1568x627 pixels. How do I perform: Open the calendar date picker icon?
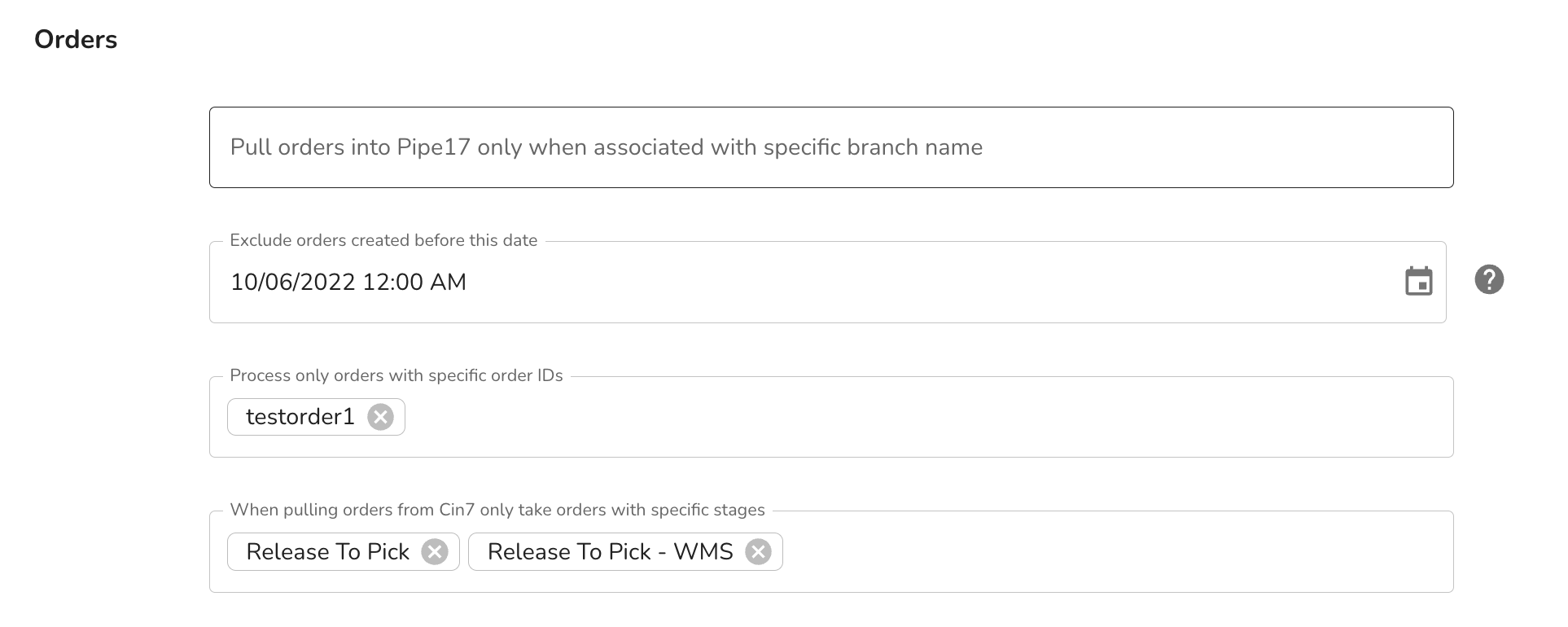1418,282
